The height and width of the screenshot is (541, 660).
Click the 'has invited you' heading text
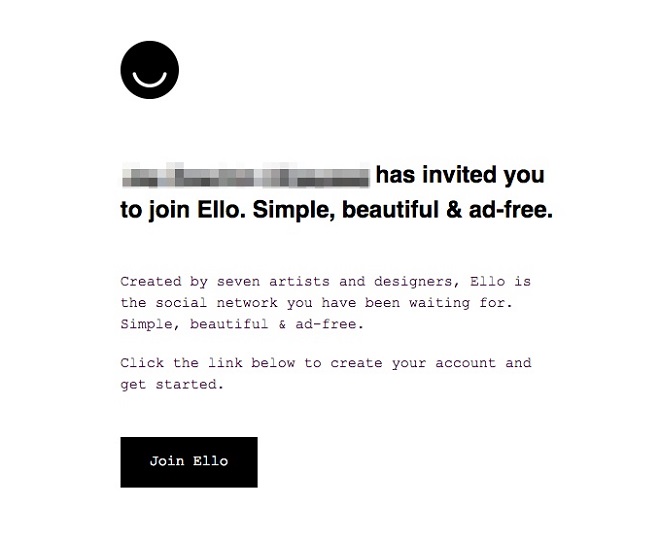[460, 175]
